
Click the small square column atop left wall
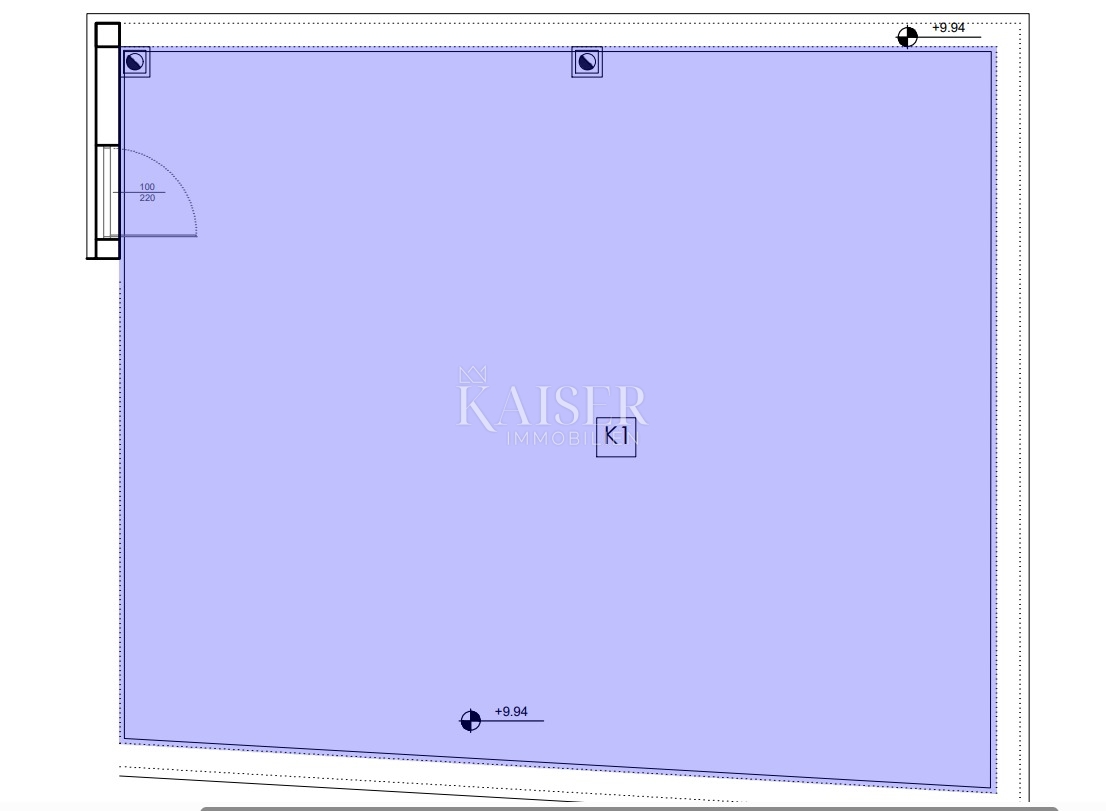pos(107,35)
